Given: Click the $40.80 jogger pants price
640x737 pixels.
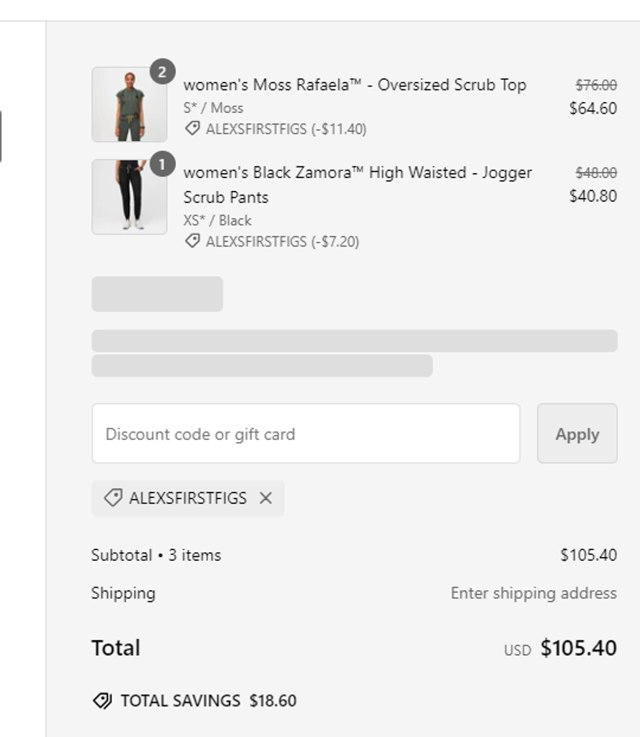Looking at the screenshot, I should (592, 196).
